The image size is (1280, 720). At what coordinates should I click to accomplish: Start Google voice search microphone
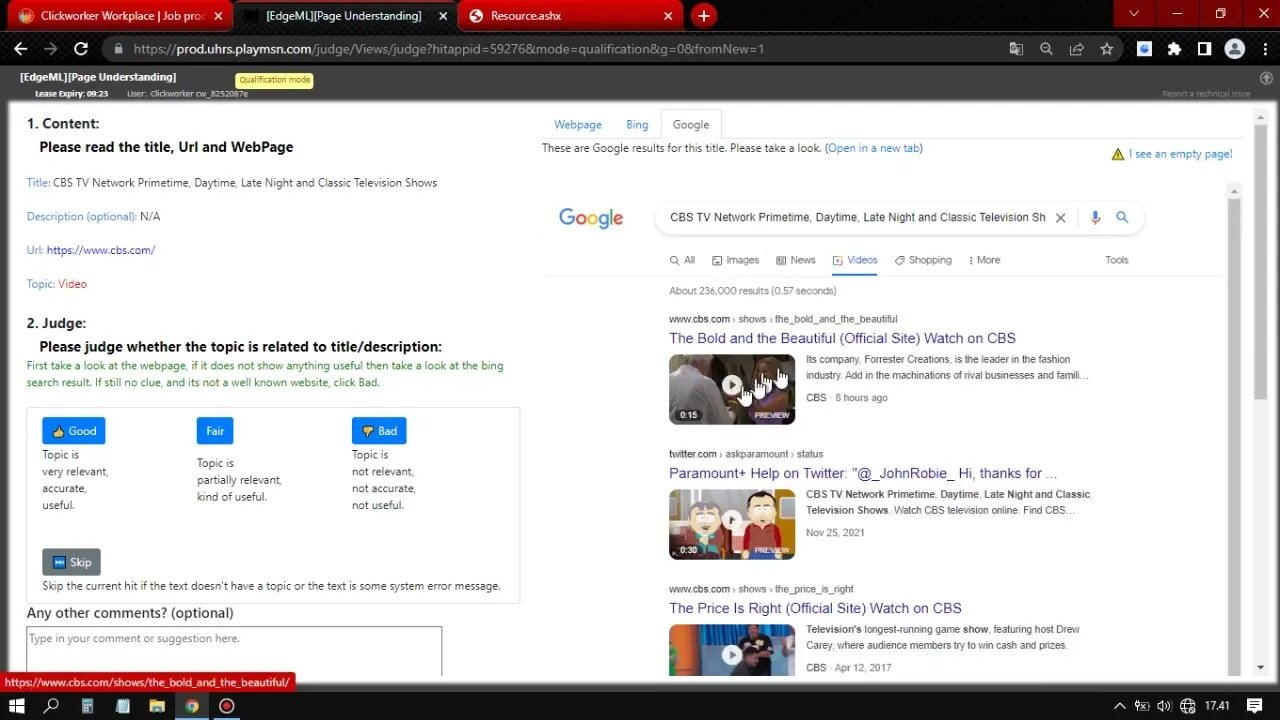1095,217
